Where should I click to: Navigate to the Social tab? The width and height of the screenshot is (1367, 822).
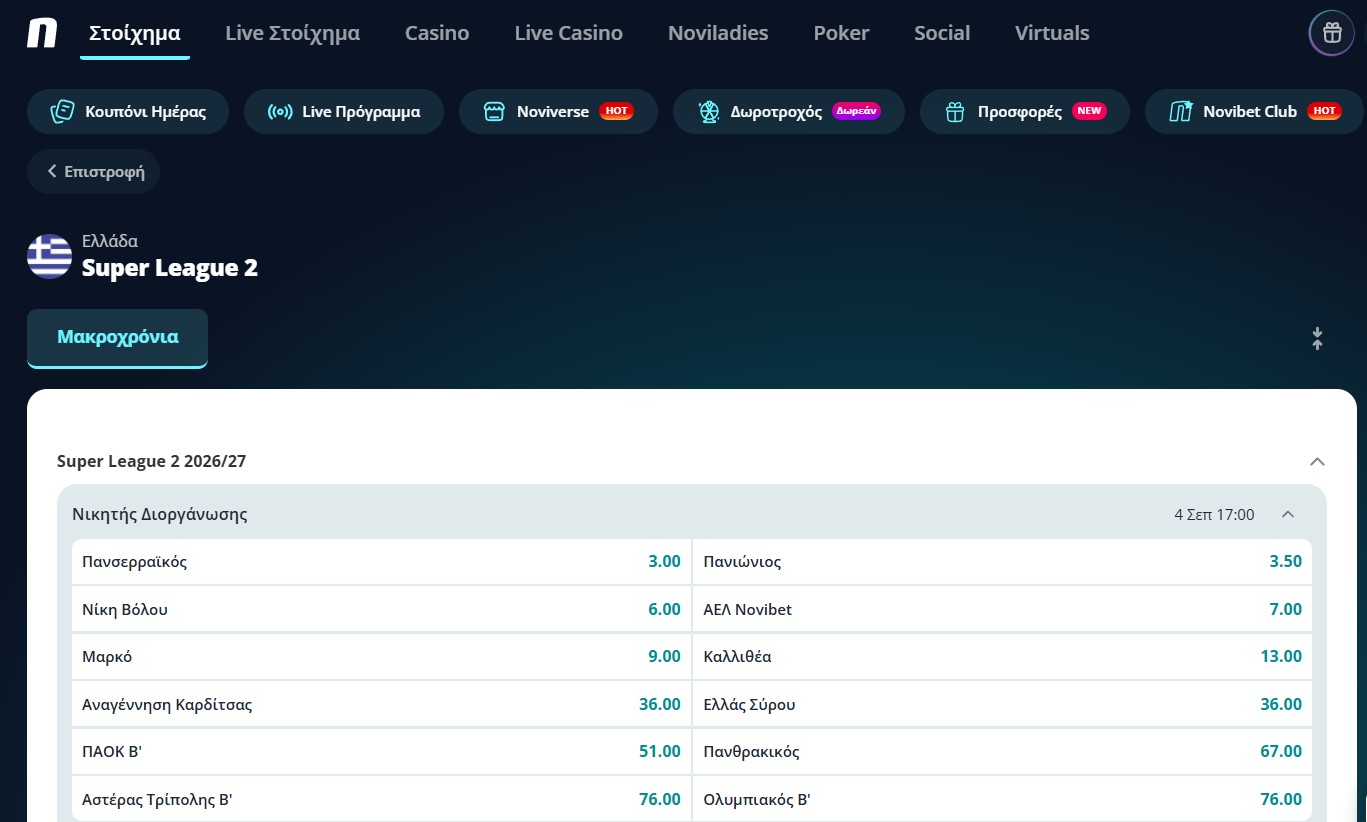tap(942, 33)
